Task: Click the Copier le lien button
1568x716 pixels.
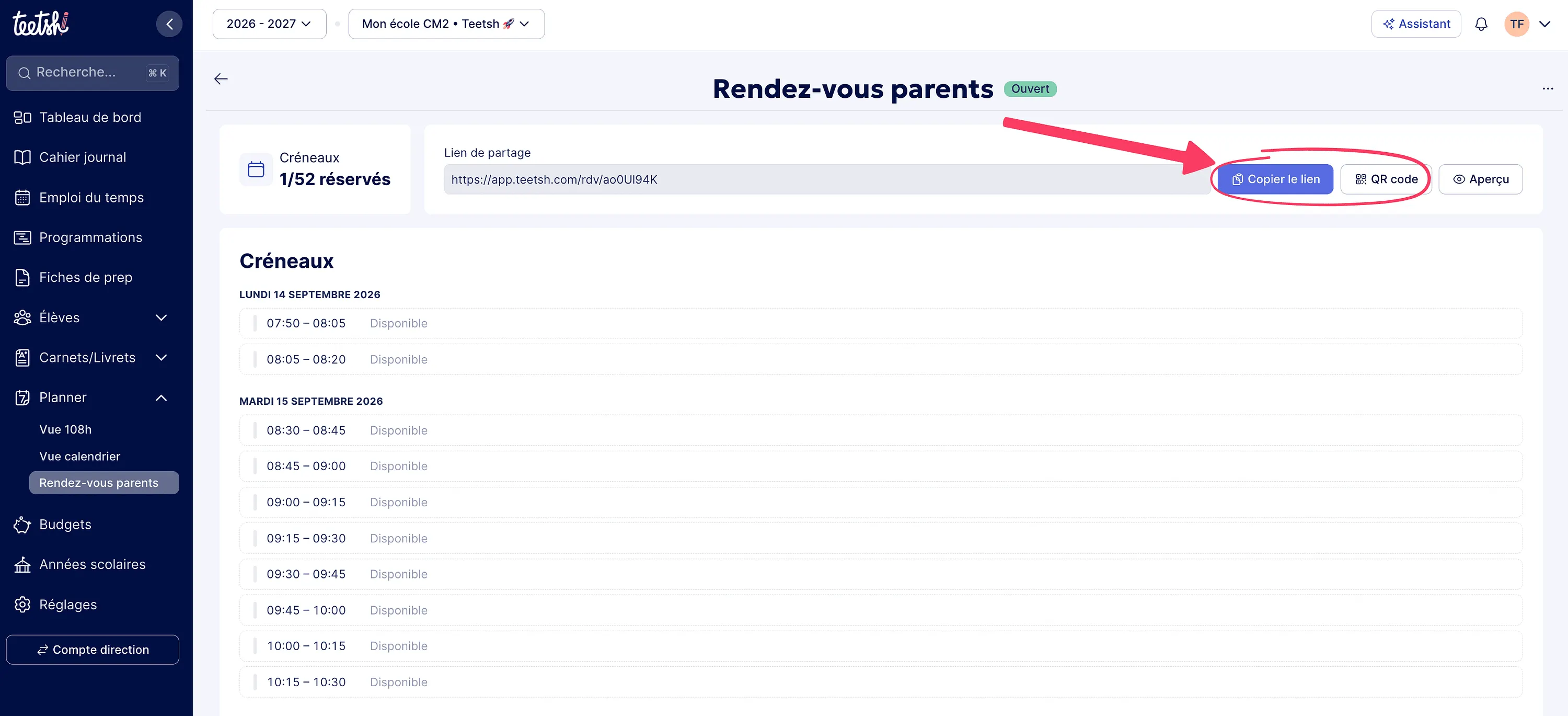Action: (1275, 179)
